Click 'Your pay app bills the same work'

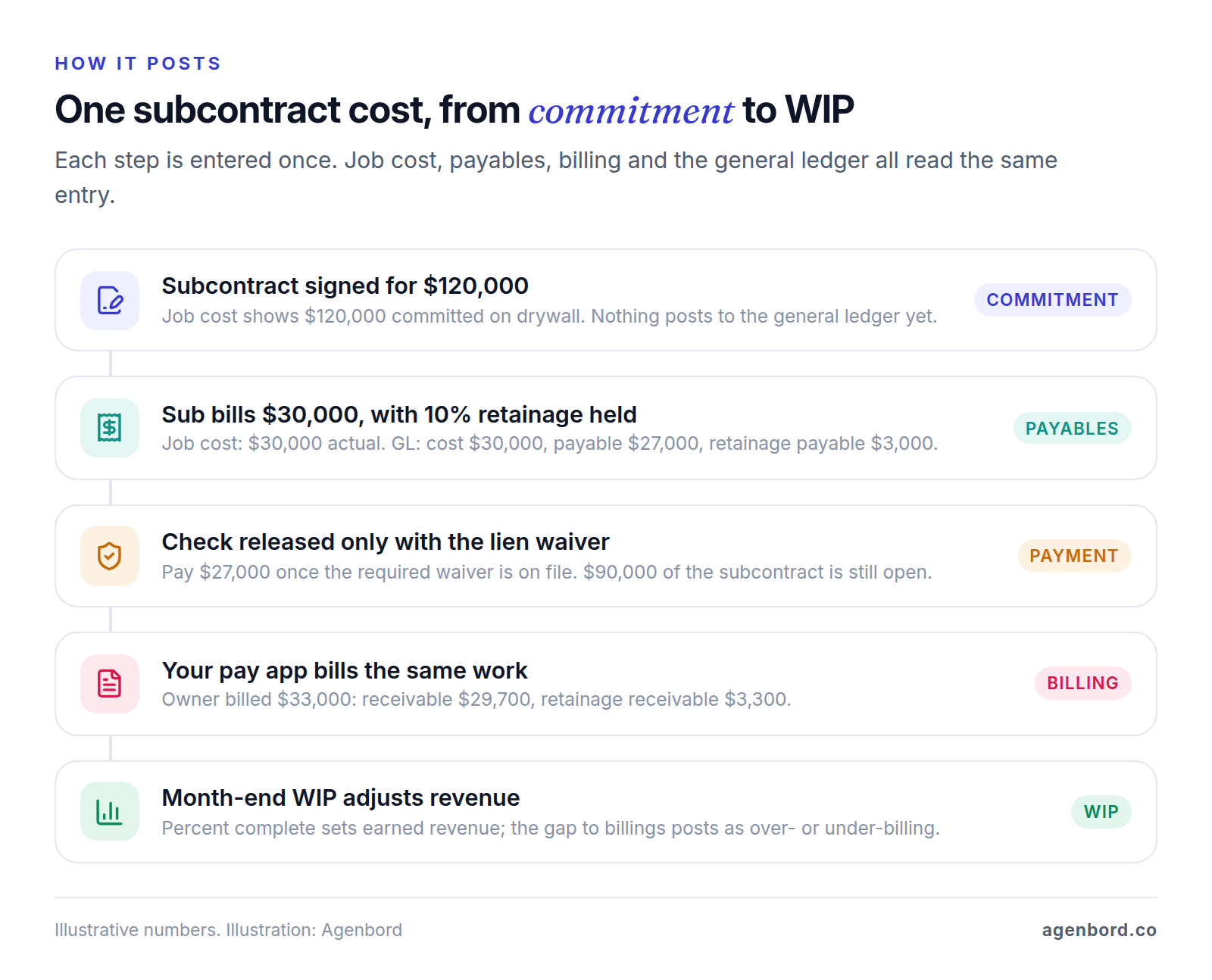pos(345,670)
